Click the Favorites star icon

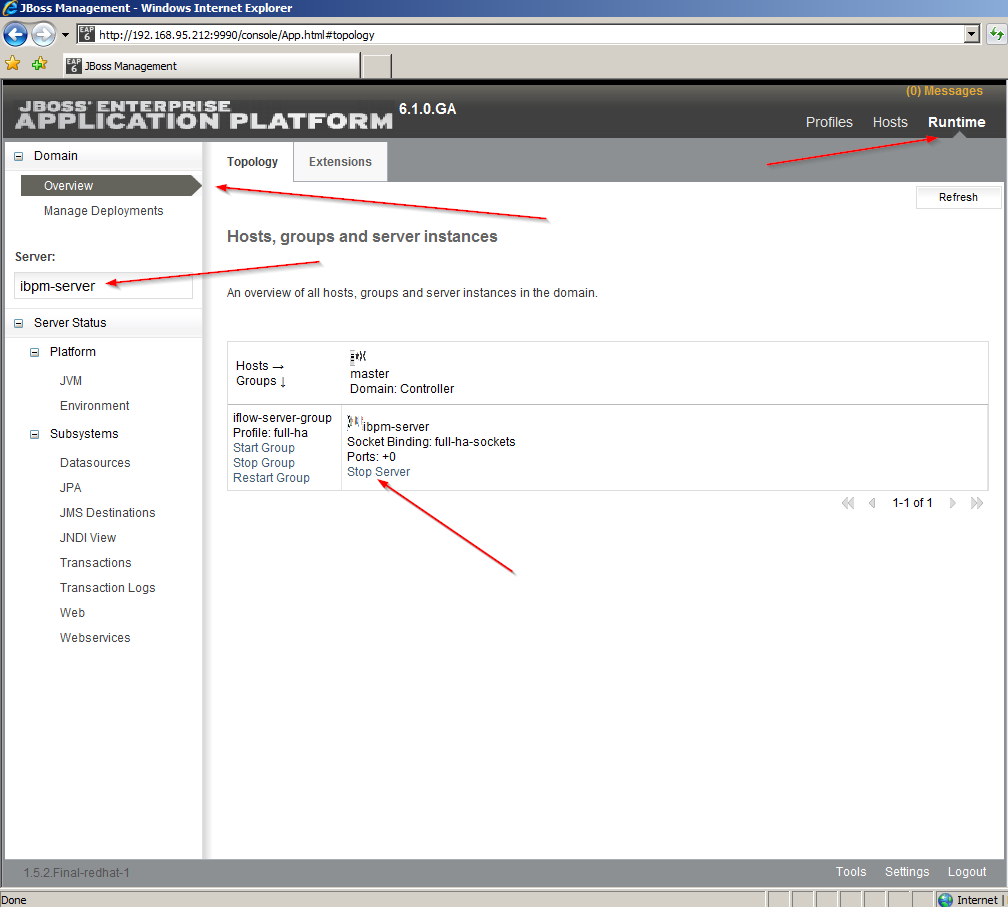click(x=13, y=64)
